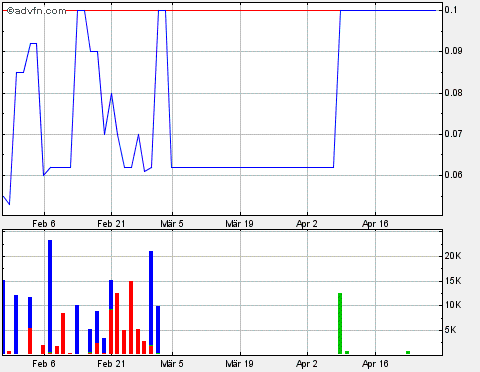Click Apr 16 label under price chart

click(x=375, y=224)
